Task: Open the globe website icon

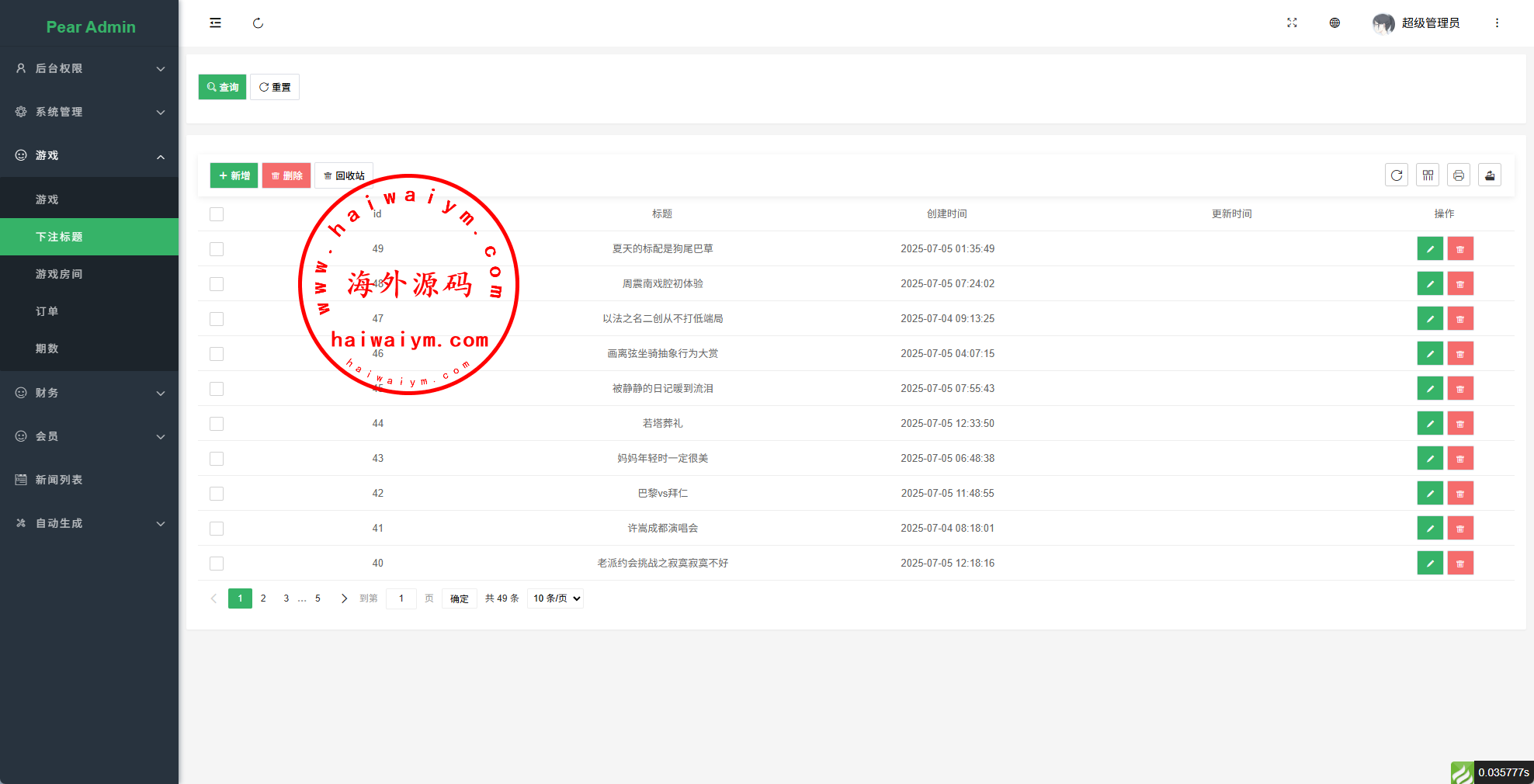Action: tap(1334, 23)
